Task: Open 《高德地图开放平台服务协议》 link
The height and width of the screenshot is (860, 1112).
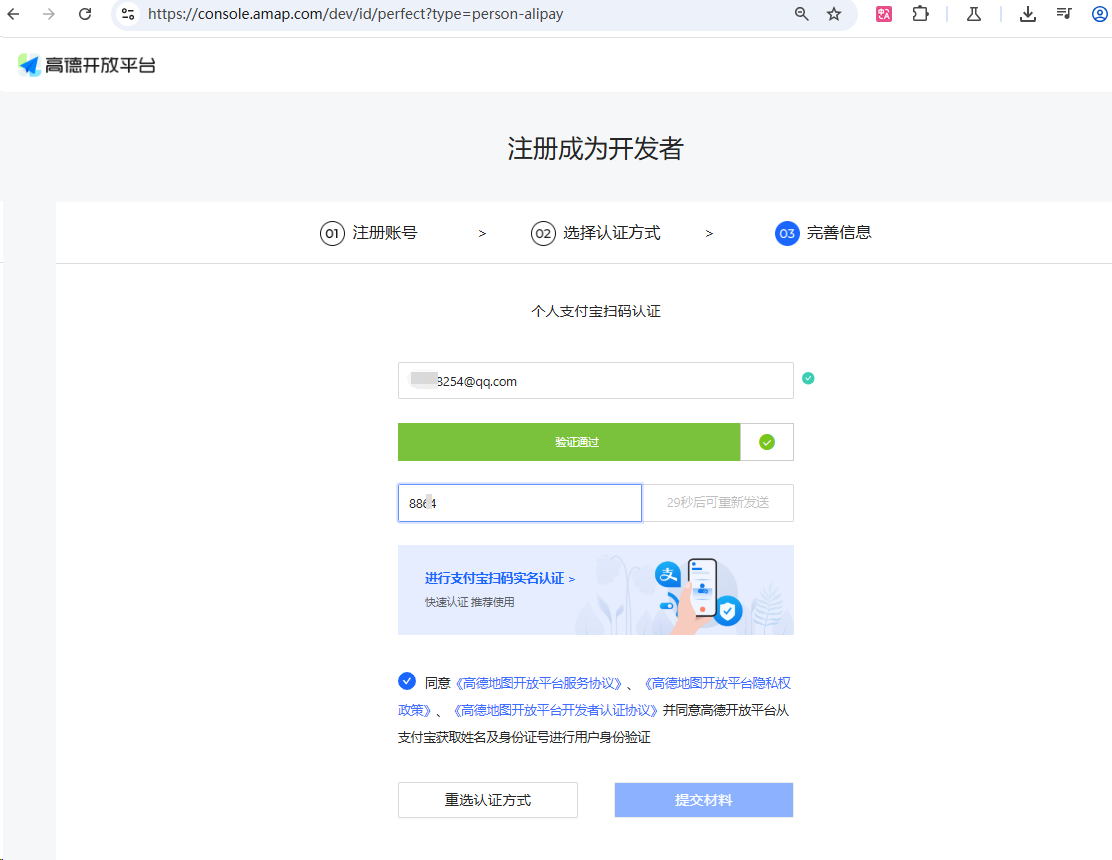Action: coord(540,683)
